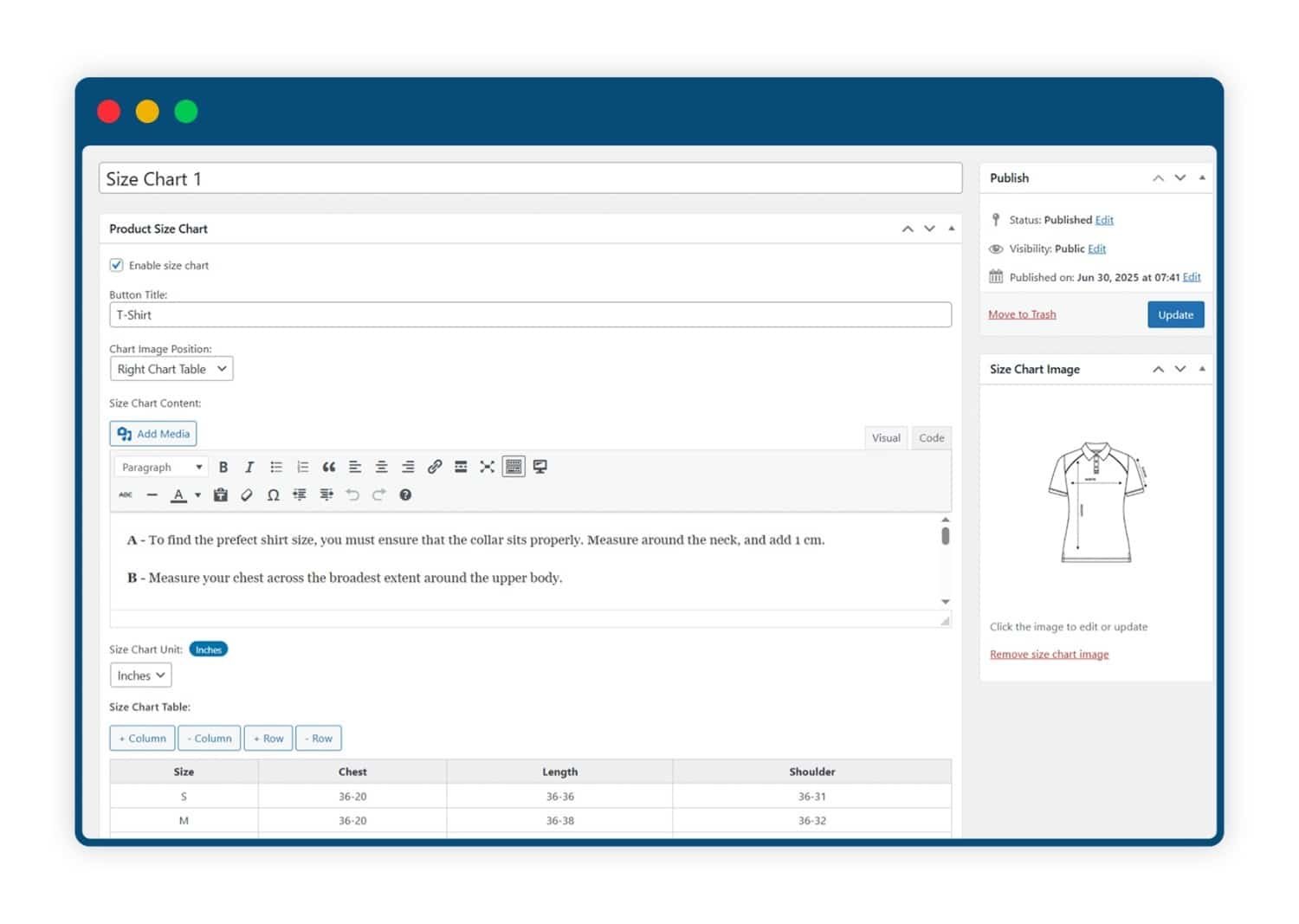Apply bold formatting in editor toolbar
Viewport: 1299px width, 924px height.
point(223,467)
